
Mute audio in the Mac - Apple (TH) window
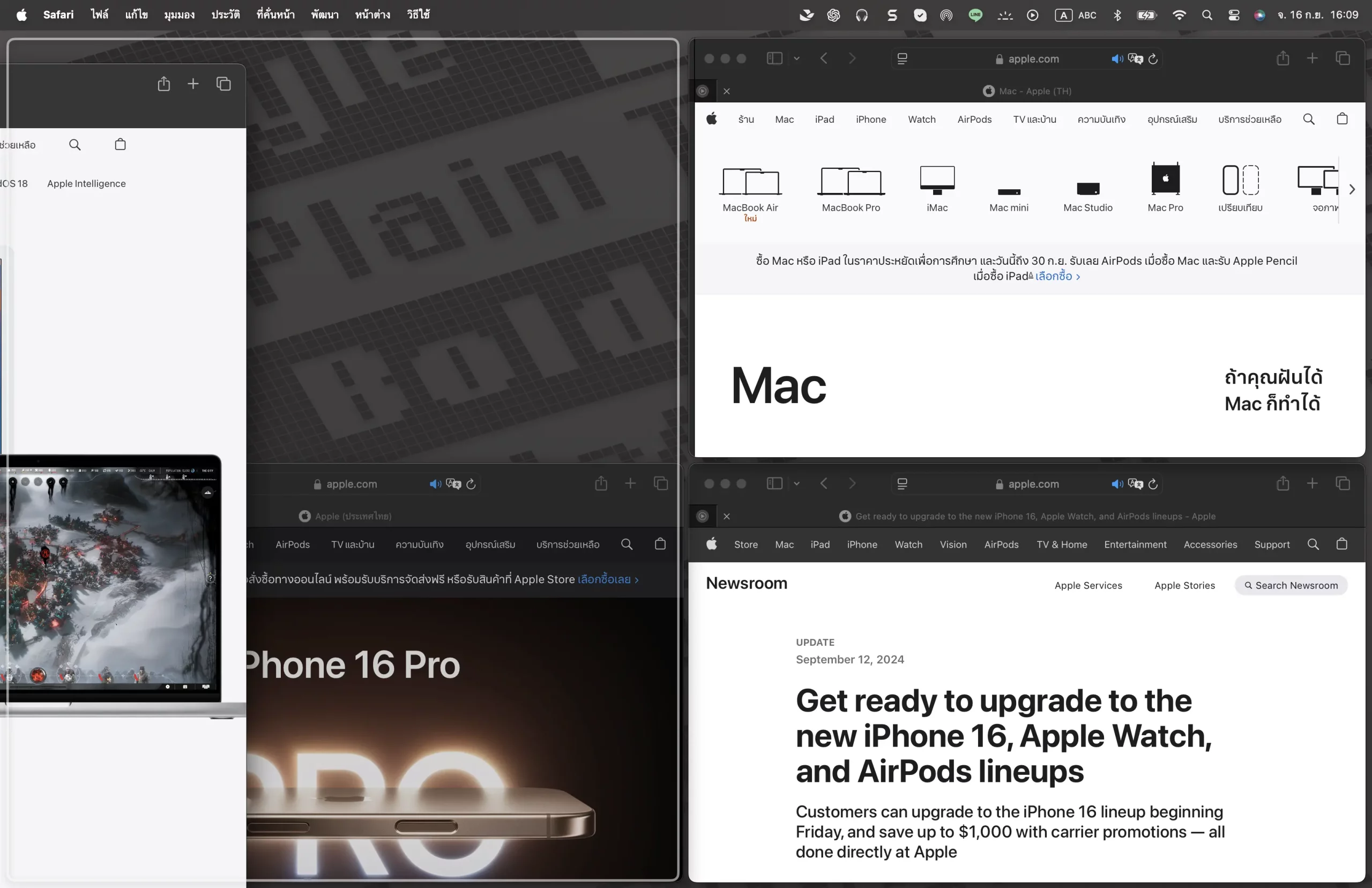click(1116, 59)
